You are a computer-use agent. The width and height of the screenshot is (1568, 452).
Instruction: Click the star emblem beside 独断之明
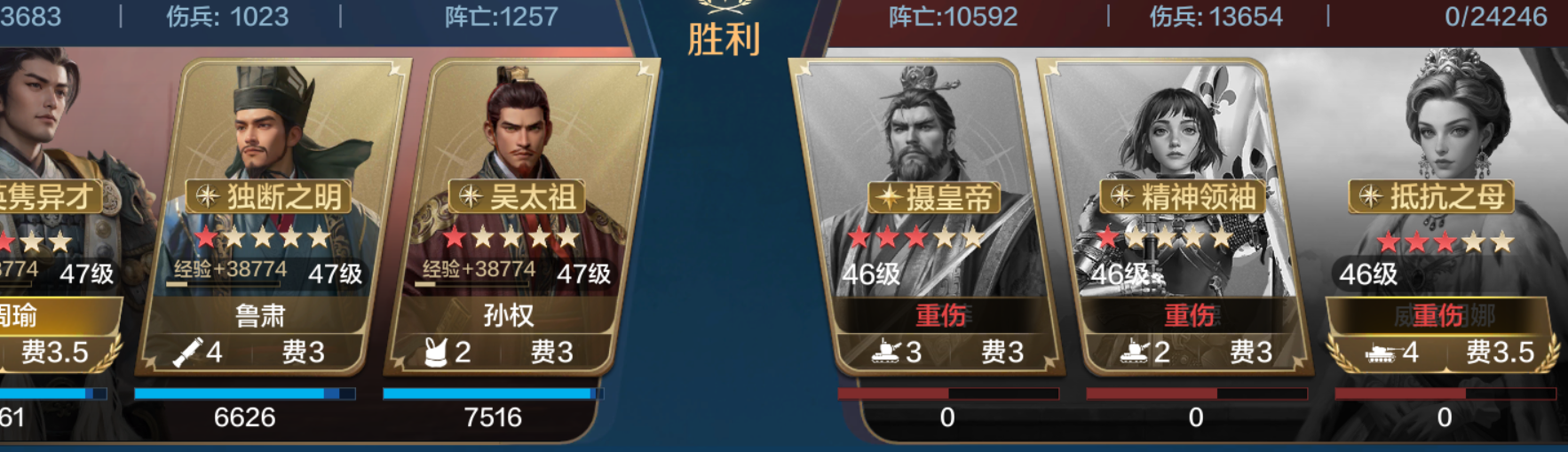(x=207, y=196)
